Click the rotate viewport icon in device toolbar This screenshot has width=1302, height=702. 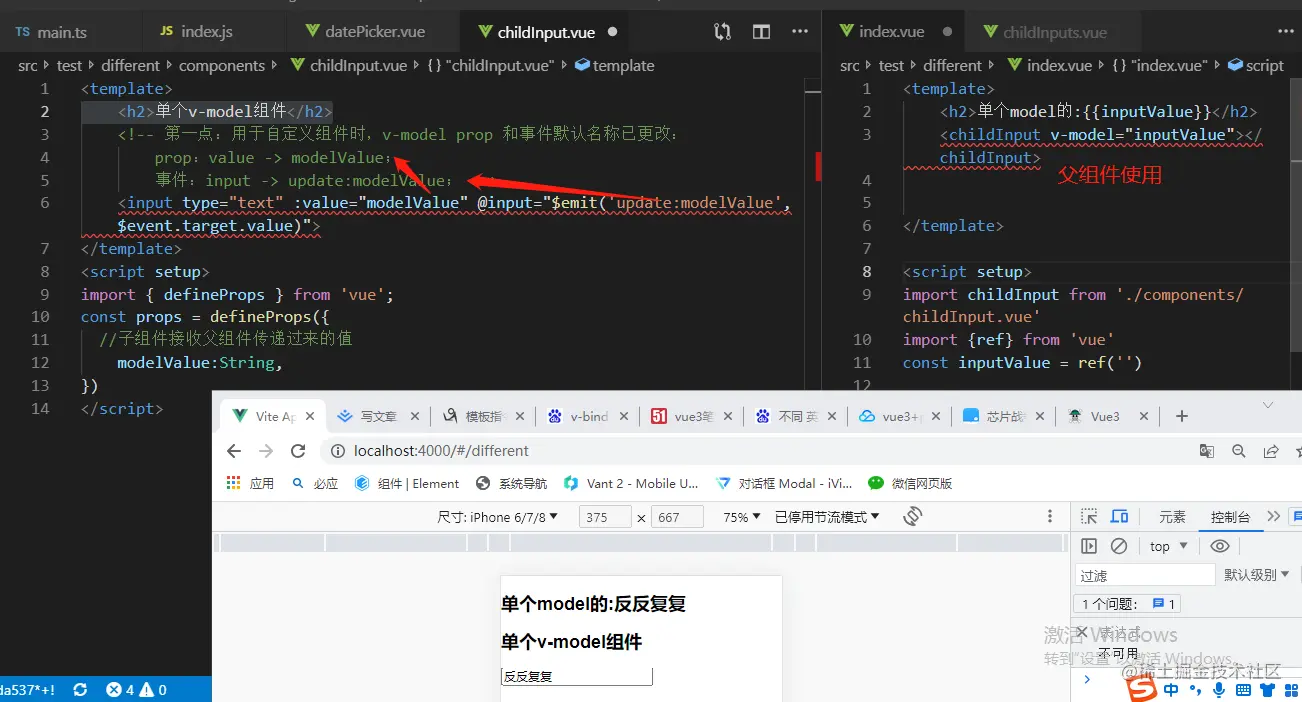pyautogui.click(x=909, y=516)
